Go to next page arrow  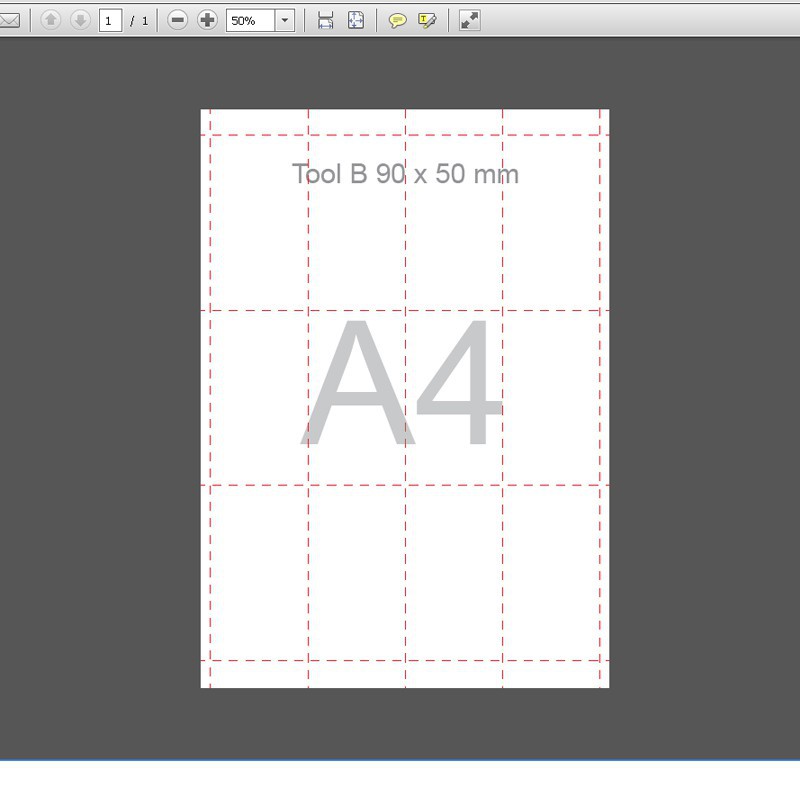pos(80,20)
